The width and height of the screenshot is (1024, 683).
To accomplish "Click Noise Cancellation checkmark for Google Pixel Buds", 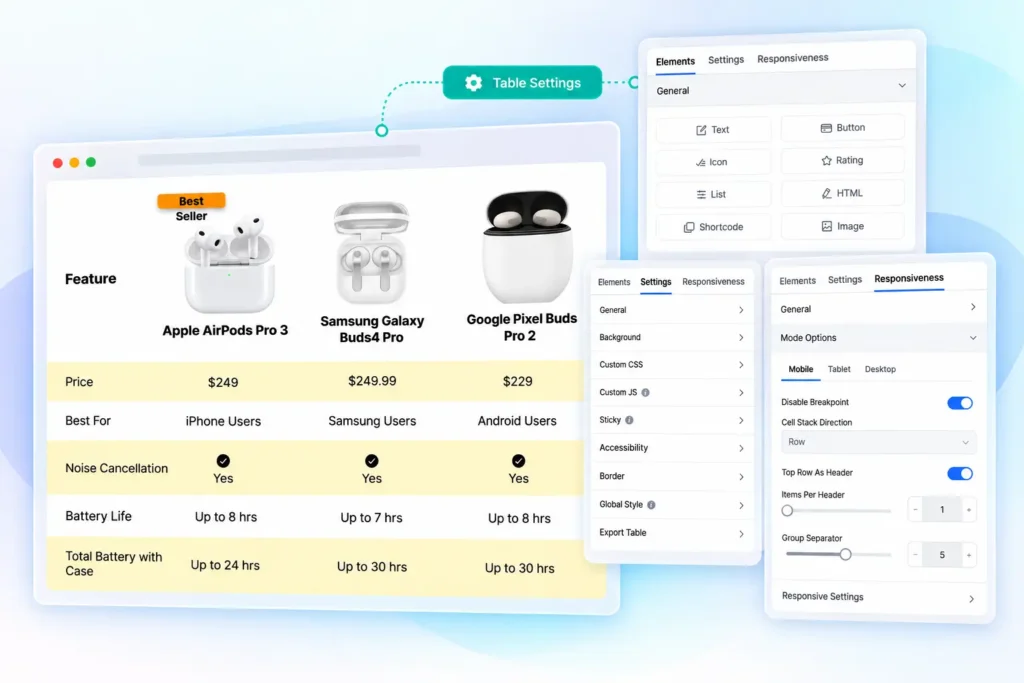I will 519,461.
